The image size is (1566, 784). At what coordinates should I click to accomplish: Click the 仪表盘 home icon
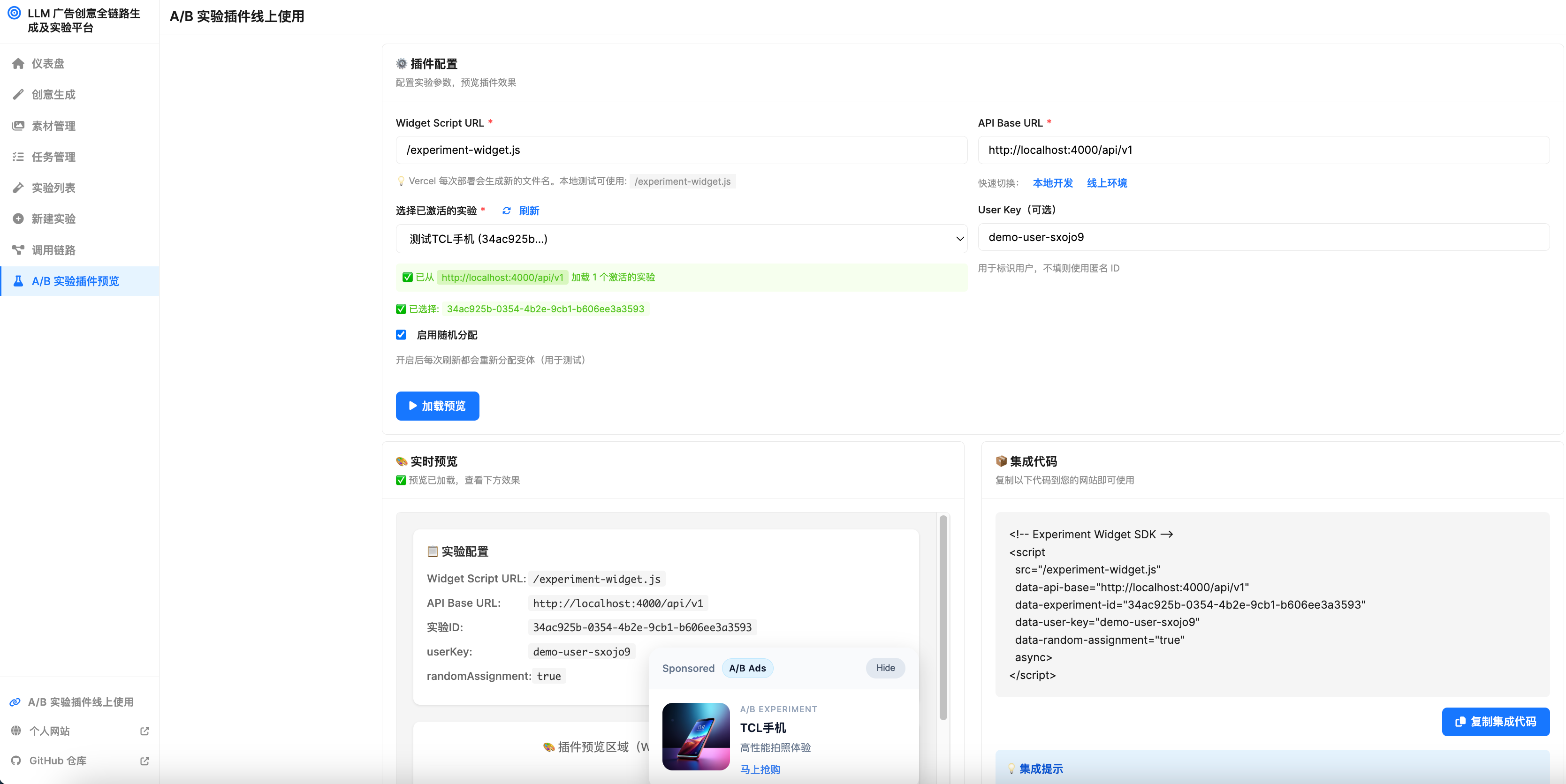(x=18, y=64)
